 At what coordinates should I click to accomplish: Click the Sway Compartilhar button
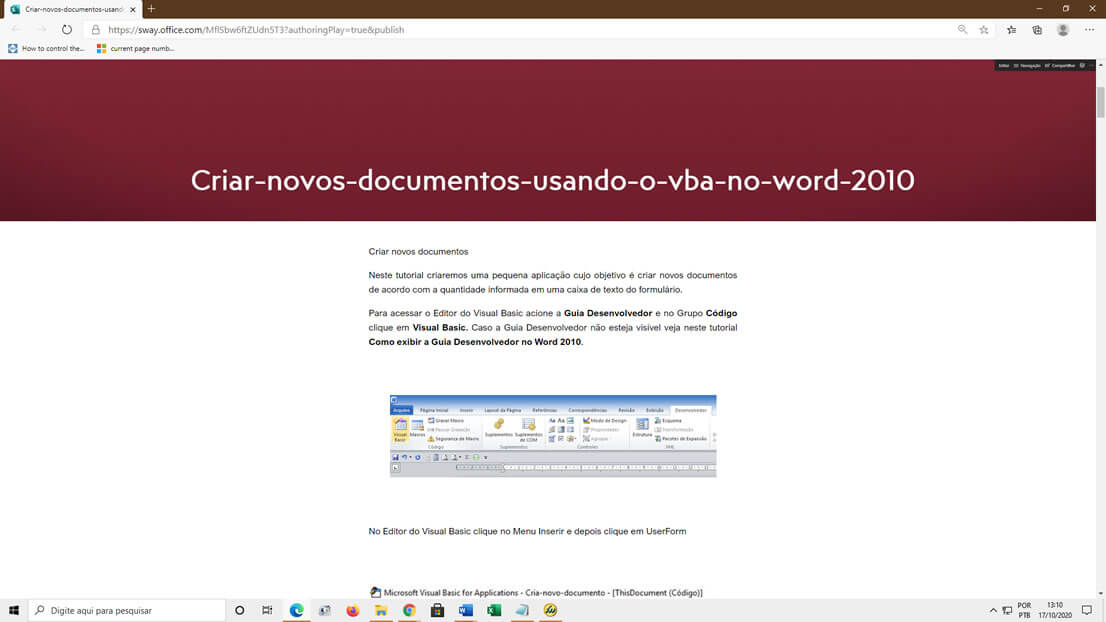[1060, 66]
